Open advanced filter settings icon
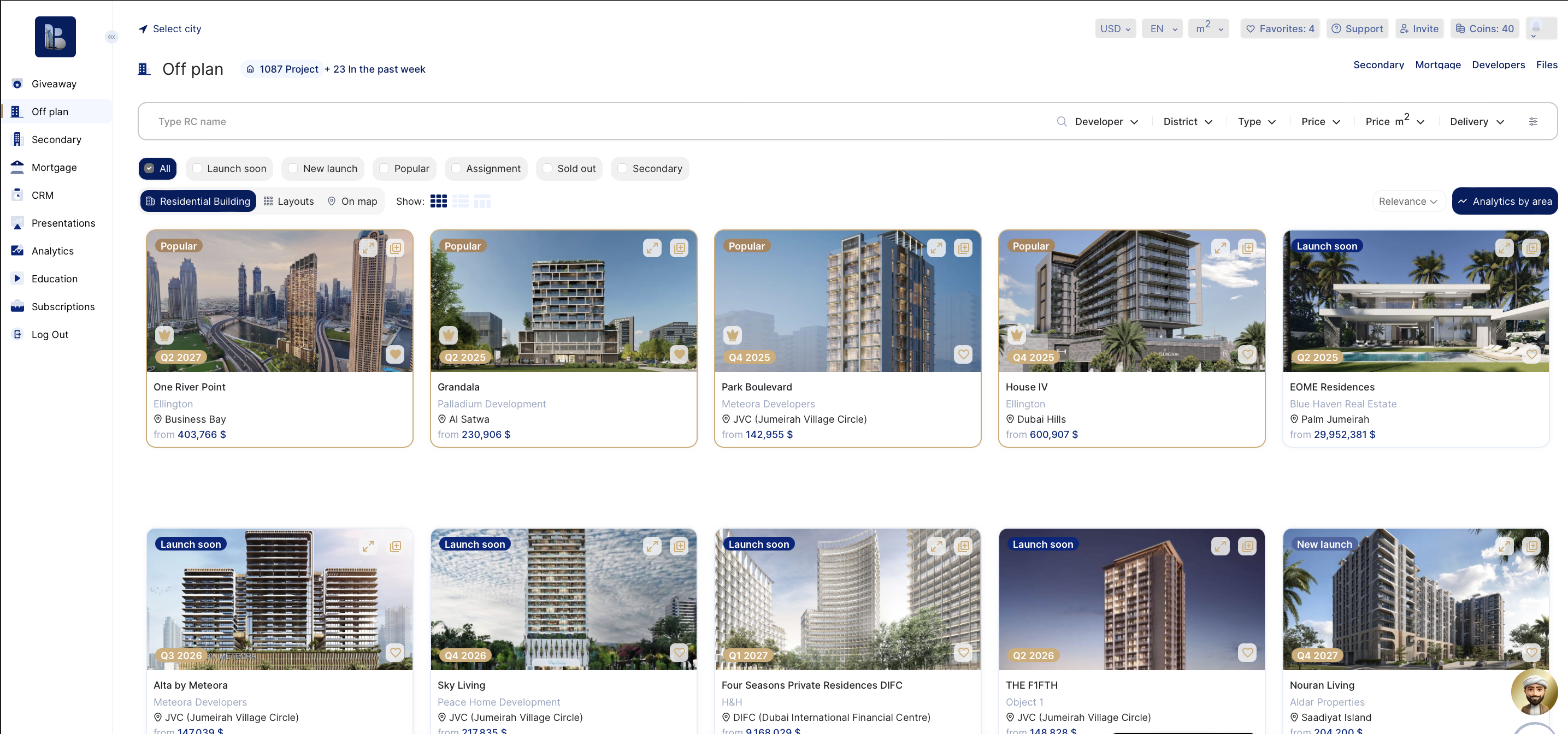Viewport: 1568px width, 734px height. (x=1532, y=122)
